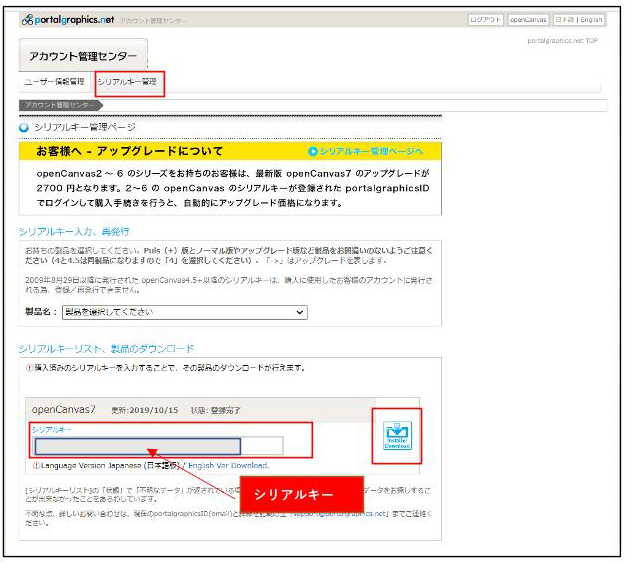Click the blue arrow icon beside シリアルキー管理ページへ

coord(313,151)
